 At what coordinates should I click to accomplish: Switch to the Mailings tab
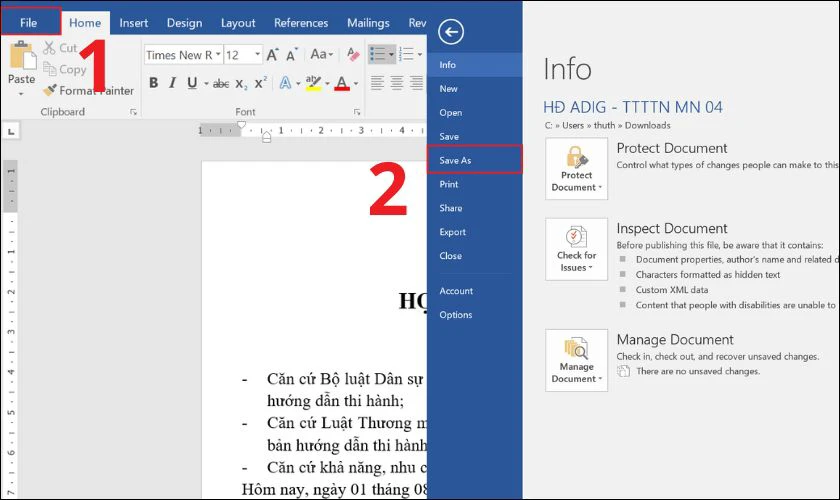[368, 23]
